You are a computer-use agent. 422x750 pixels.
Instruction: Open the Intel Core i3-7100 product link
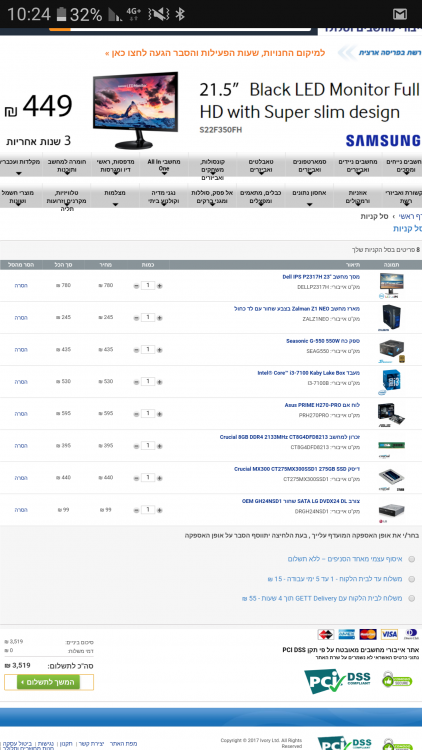[308, 373]
